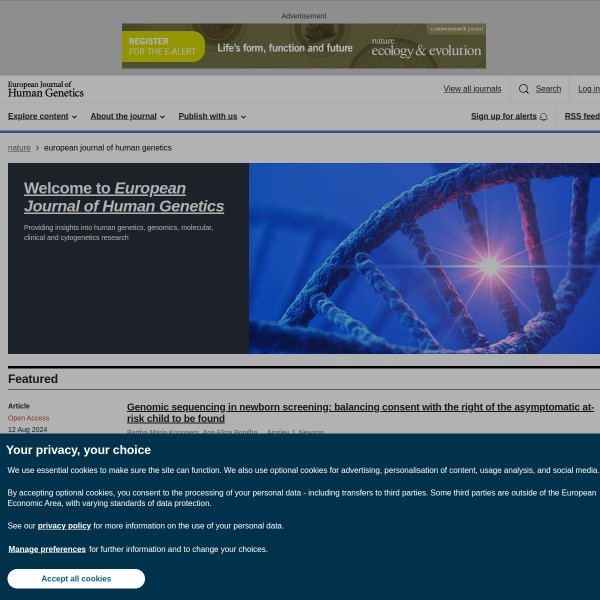Open the About the journal menu
The height and width of the screenshot is (600, 600).
127,116
